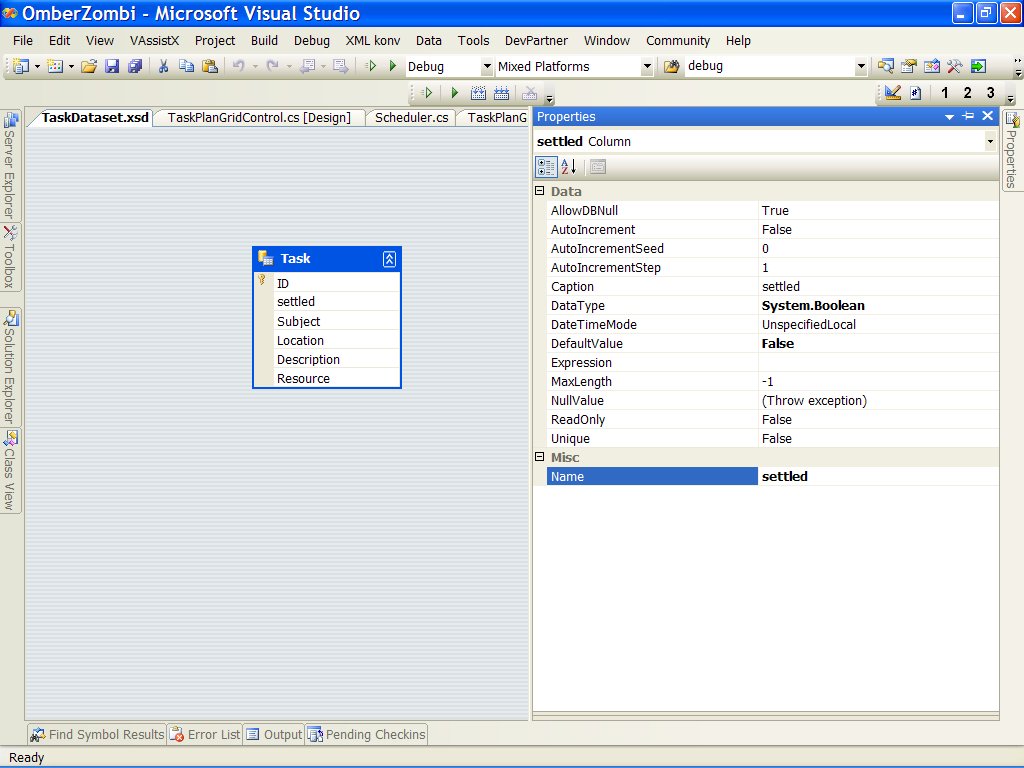This screenshot has width=1024, height=768.
Task: Start debugging with green play icon
Action: [392, 66]
